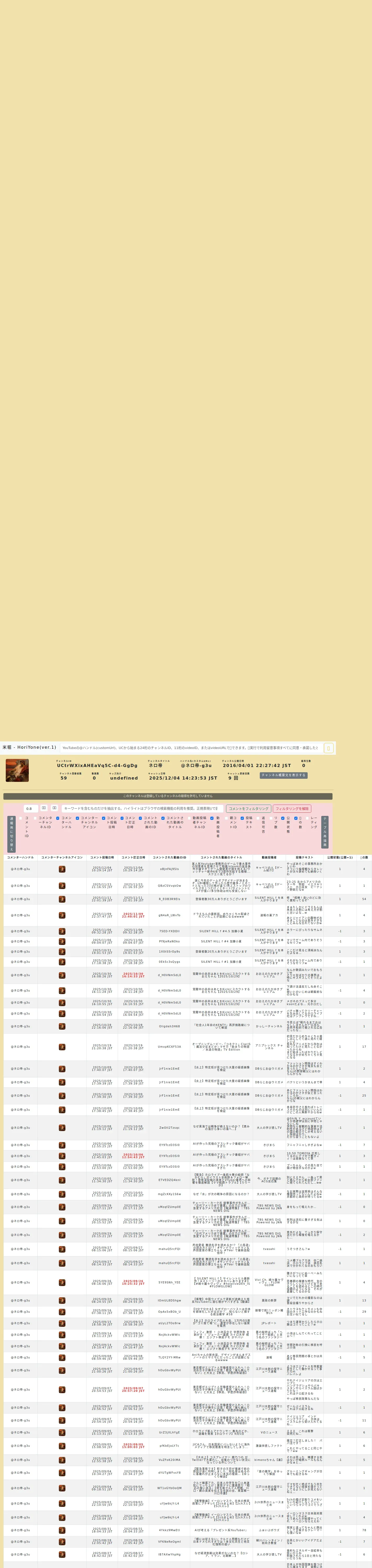Click the video ID cell gN4aR_LWvTo

169,915
